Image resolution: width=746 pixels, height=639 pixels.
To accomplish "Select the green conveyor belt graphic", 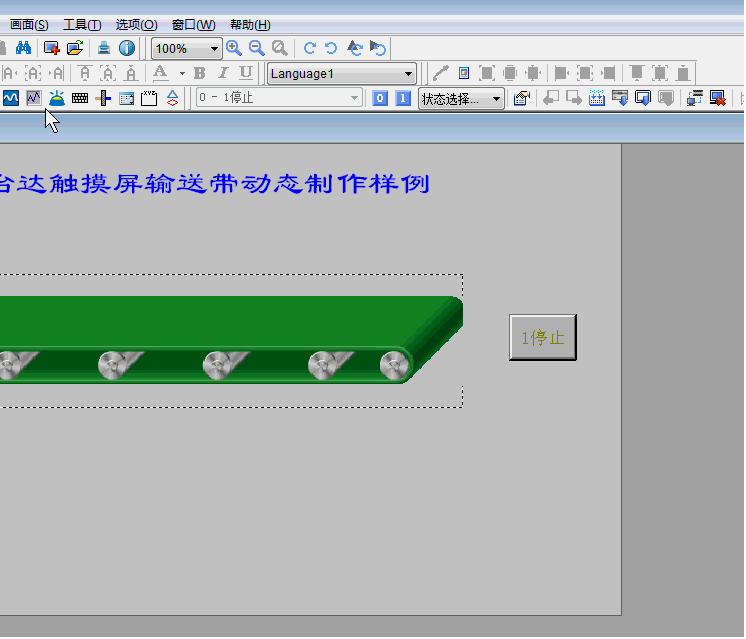I will point(231,340).
